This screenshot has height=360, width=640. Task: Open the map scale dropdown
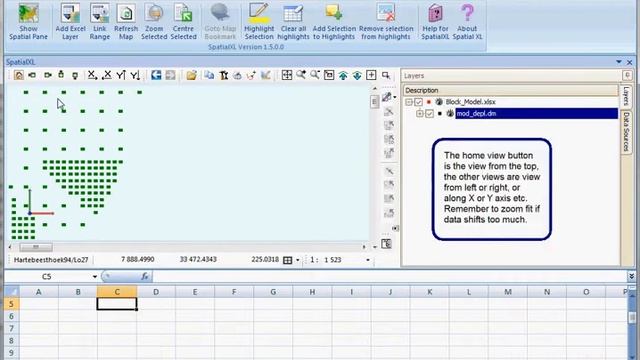tap(368, 260)
